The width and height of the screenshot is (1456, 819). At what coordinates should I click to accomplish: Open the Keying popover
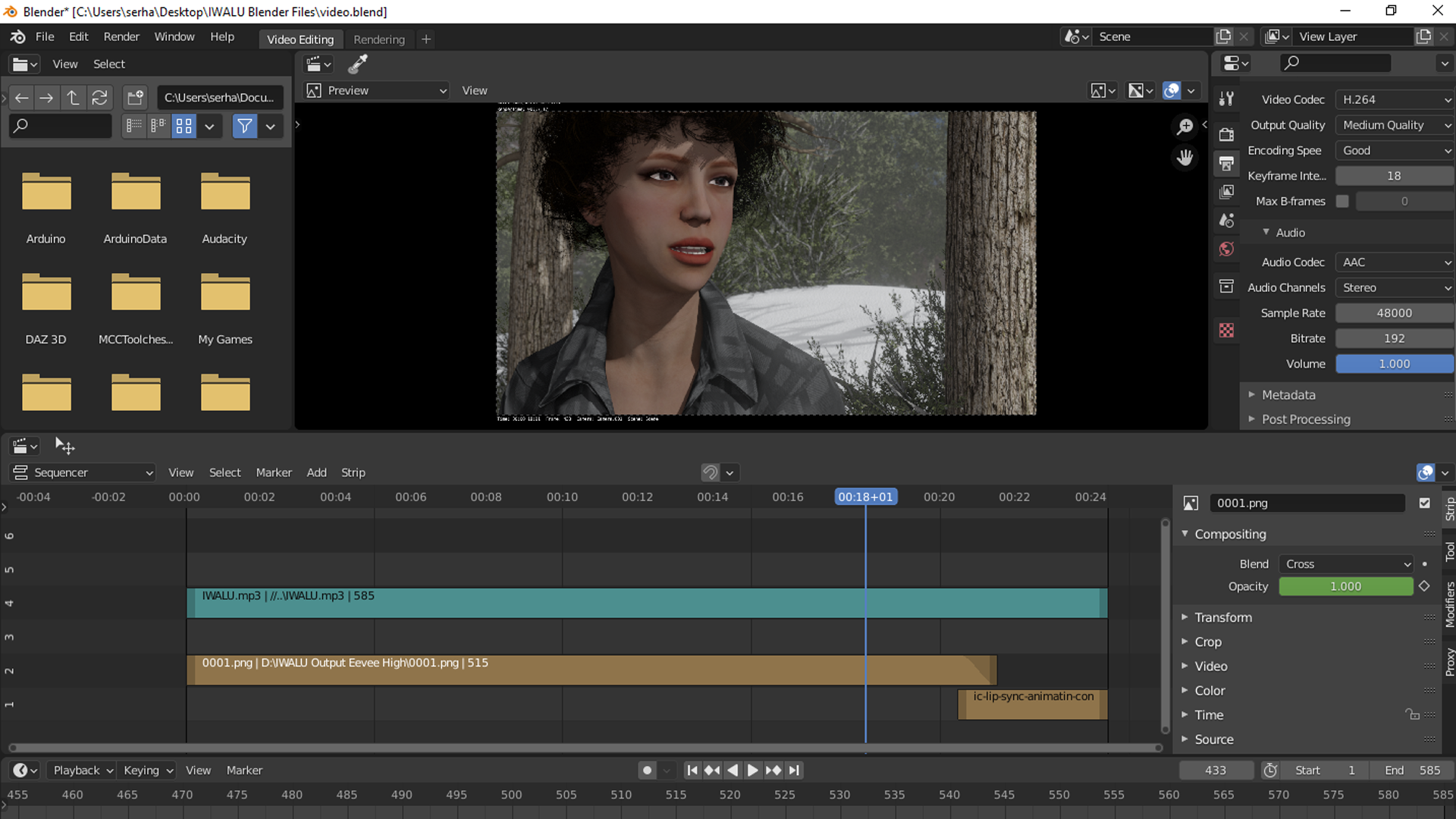point(147,770)
